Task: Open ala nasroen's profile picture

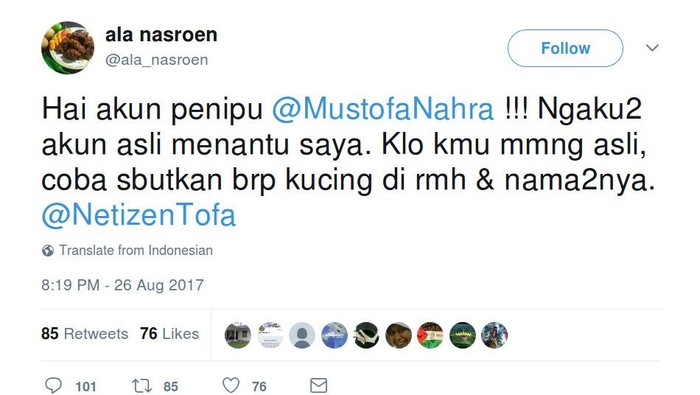Action: coord(67,47)
